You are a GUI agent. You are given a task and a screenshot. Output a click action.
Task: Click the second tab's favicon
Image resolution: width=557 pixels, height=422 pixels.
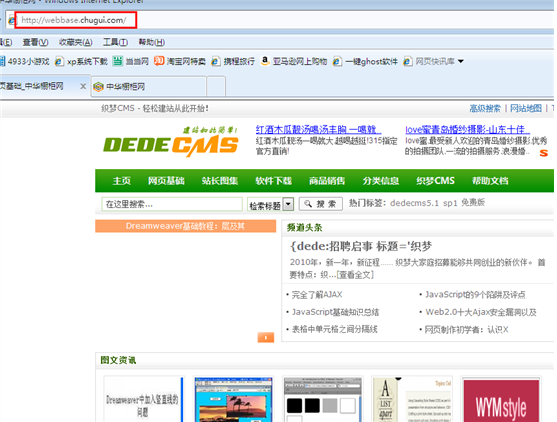pyautogui.click(x=98, y=87)
